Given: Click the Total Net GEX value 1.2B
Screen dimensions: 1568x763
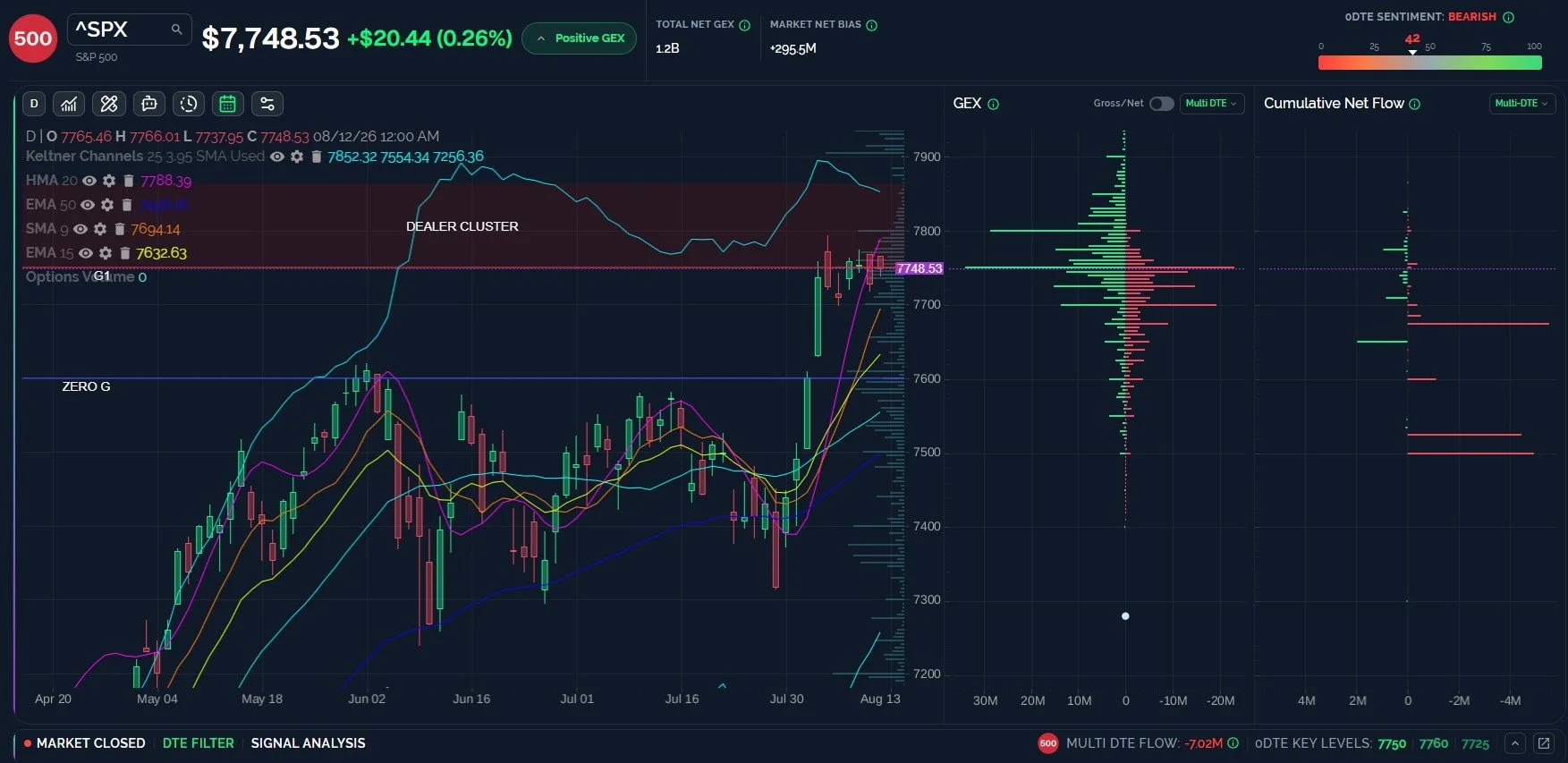Looking at the screenshot, I should point(667,48).
